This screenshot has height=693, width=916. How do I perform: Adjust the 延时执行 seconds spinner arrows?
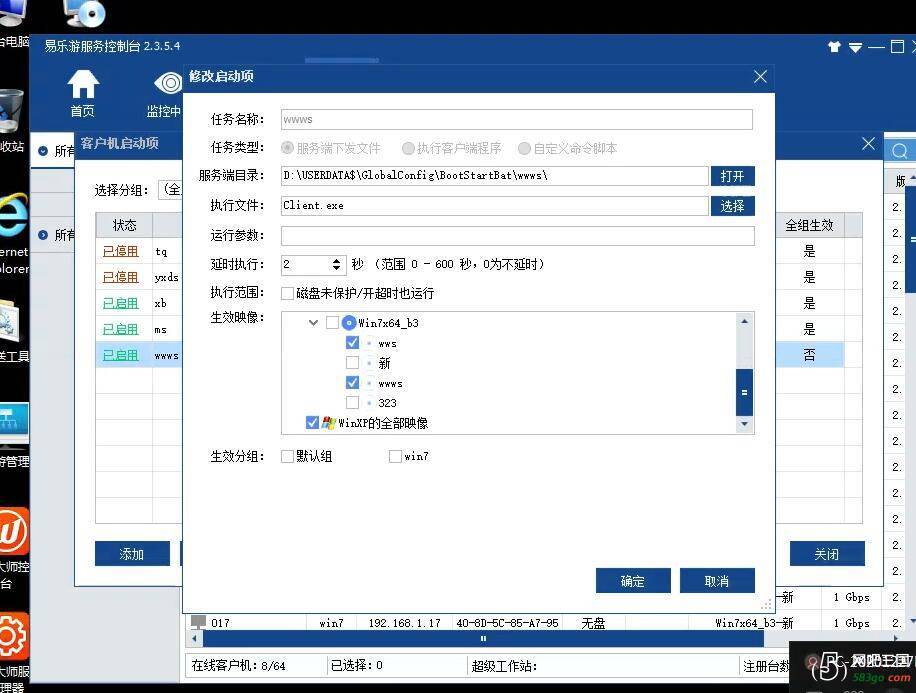tap(336, 265)
